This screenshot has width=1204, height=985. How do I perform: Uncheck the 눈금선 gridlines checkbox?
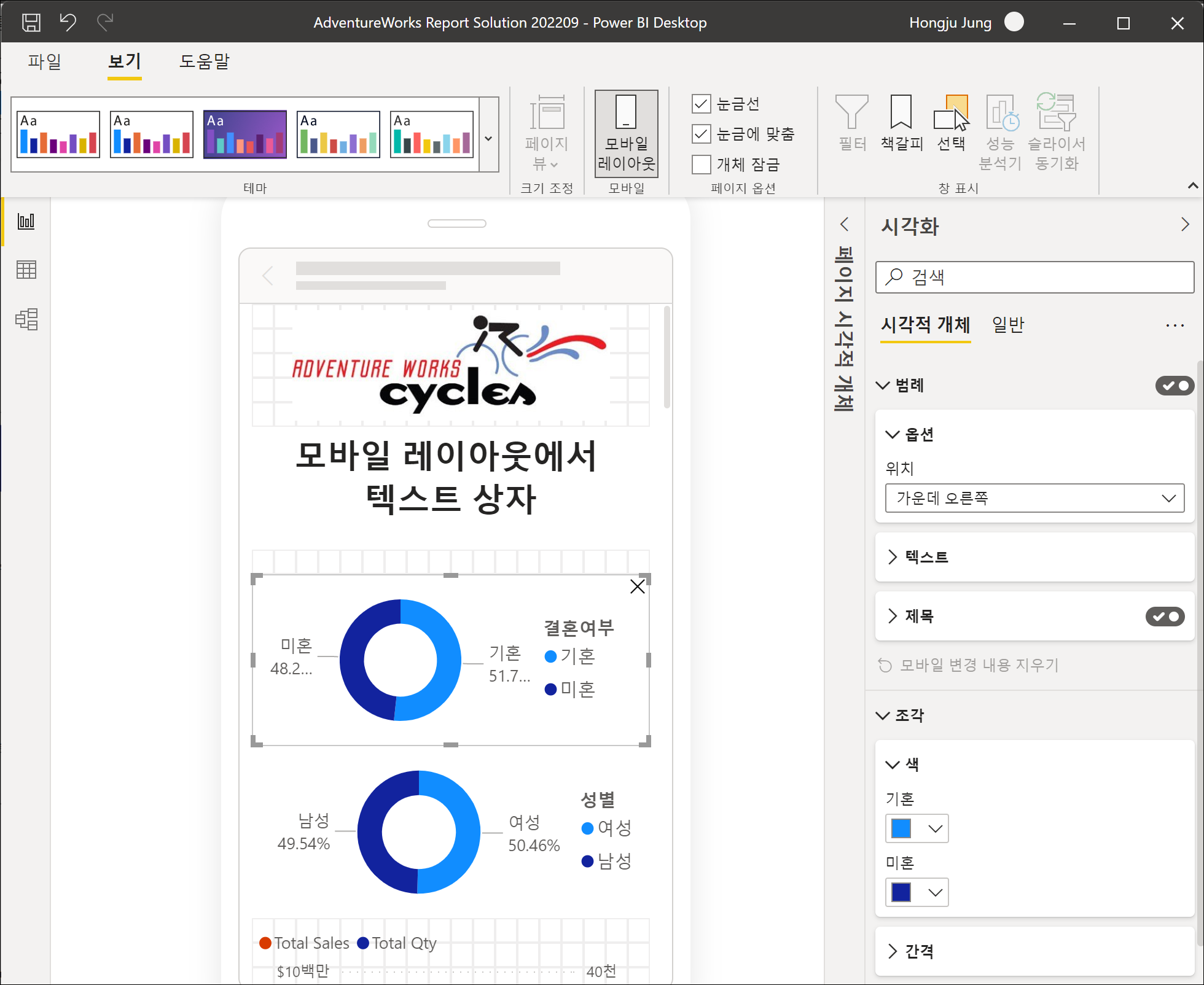(x=702, y=104)
